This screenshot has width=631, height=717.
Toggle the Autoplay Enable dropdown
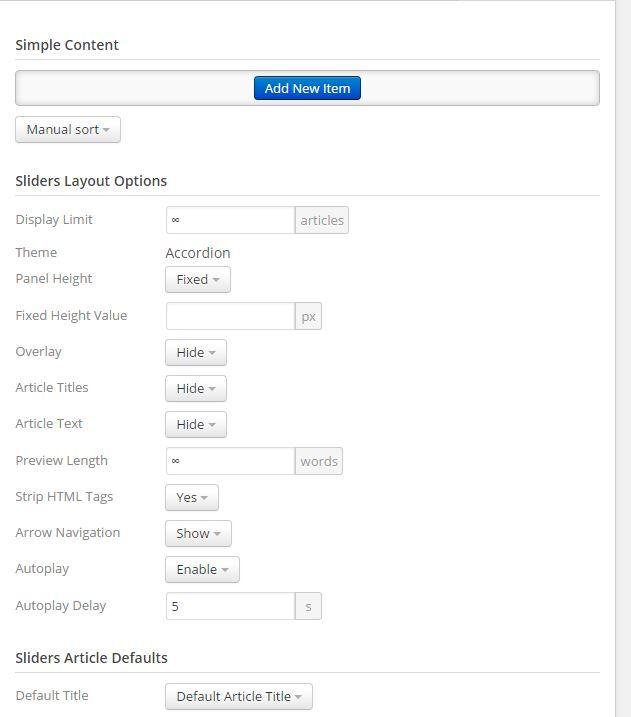(203, 569)
